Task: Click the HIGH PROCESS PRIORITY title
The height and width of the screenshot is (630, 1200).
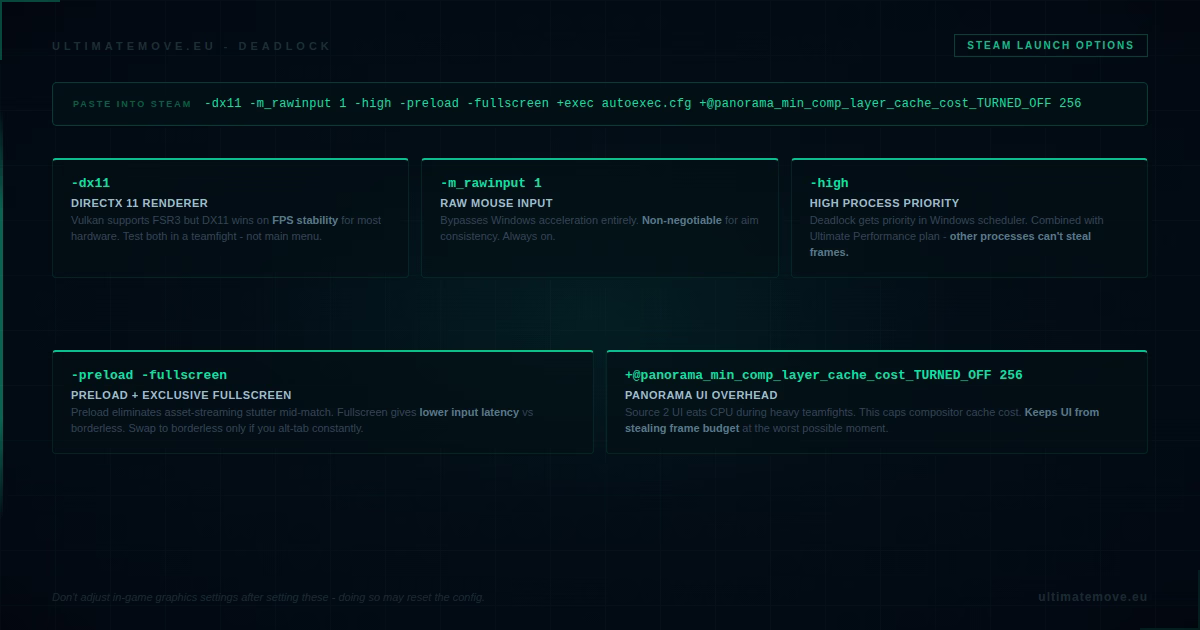Action: click(x=884, y=203)
